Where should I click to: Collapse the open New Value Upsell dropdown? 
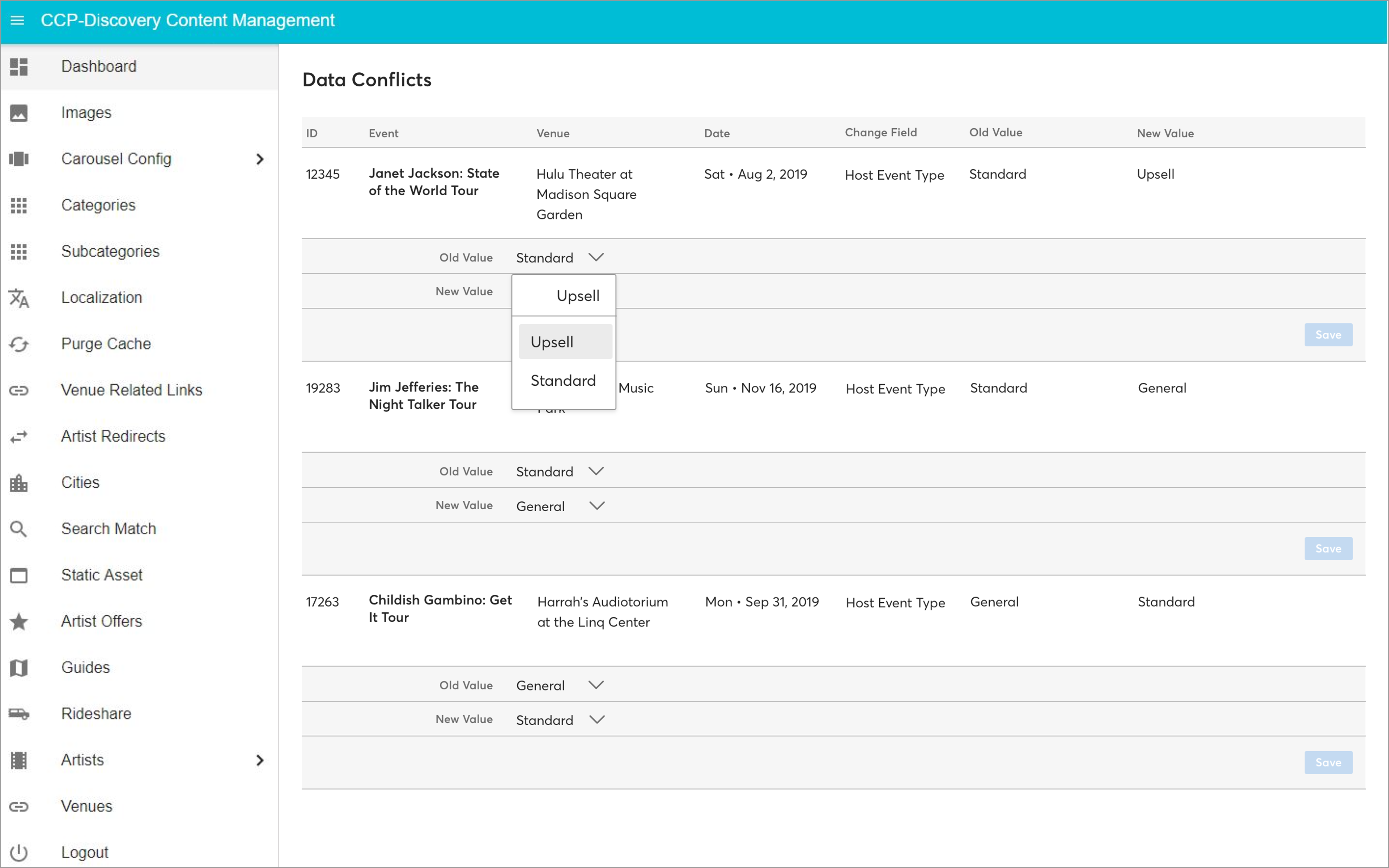pyautogui.click(x=564, y=296)
